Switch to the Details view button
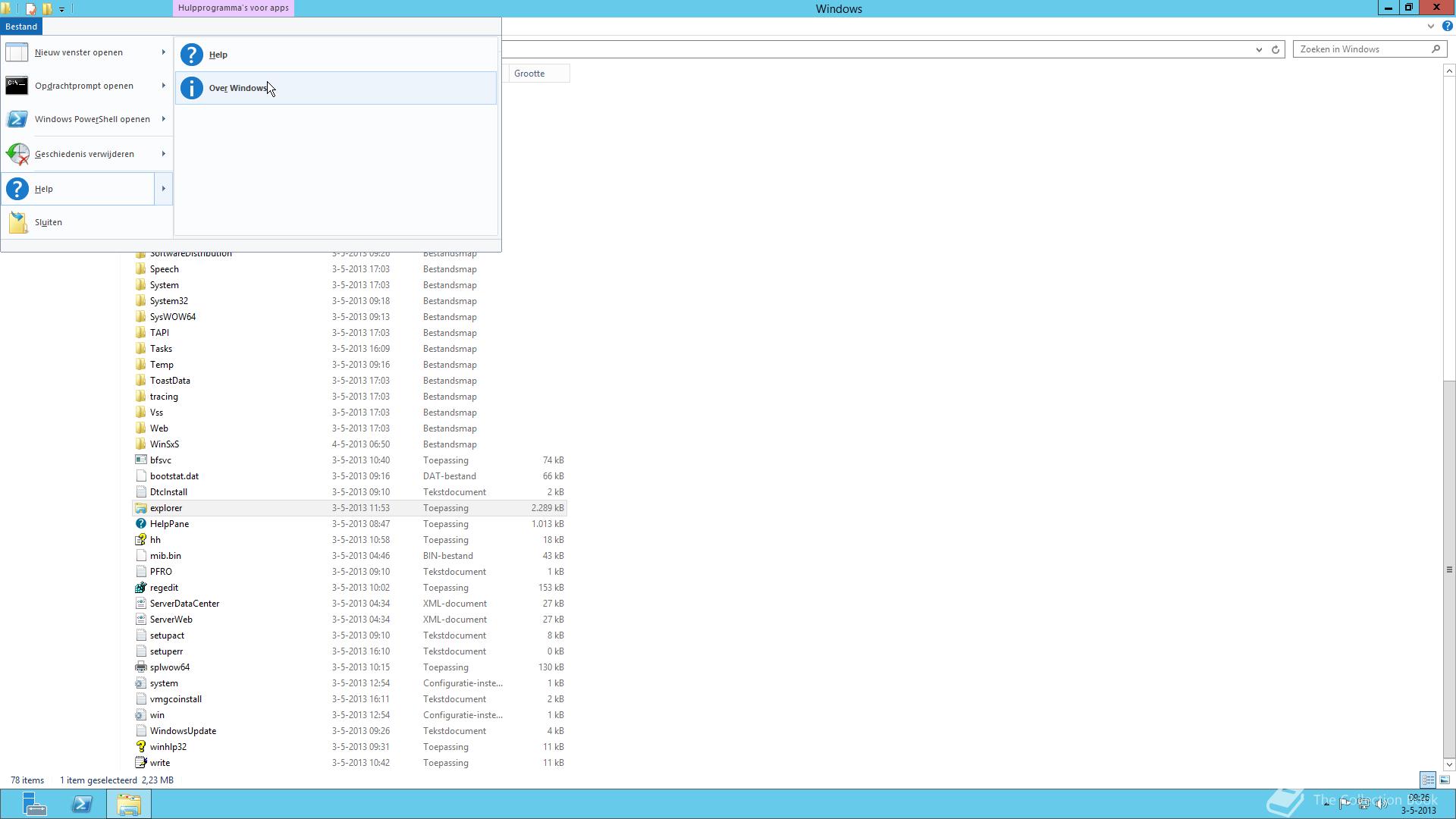The image size is (1456, 819). [x=1428, y=780]
